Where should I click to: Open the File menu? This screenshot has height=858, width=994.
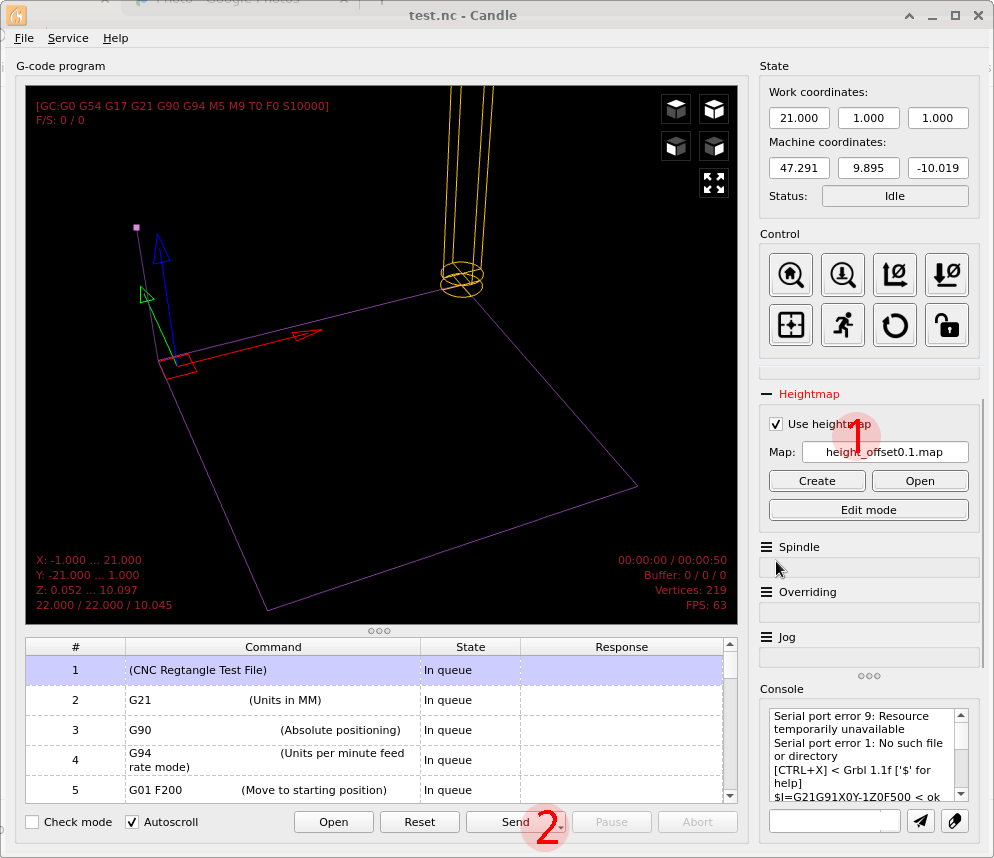(24, 38)
